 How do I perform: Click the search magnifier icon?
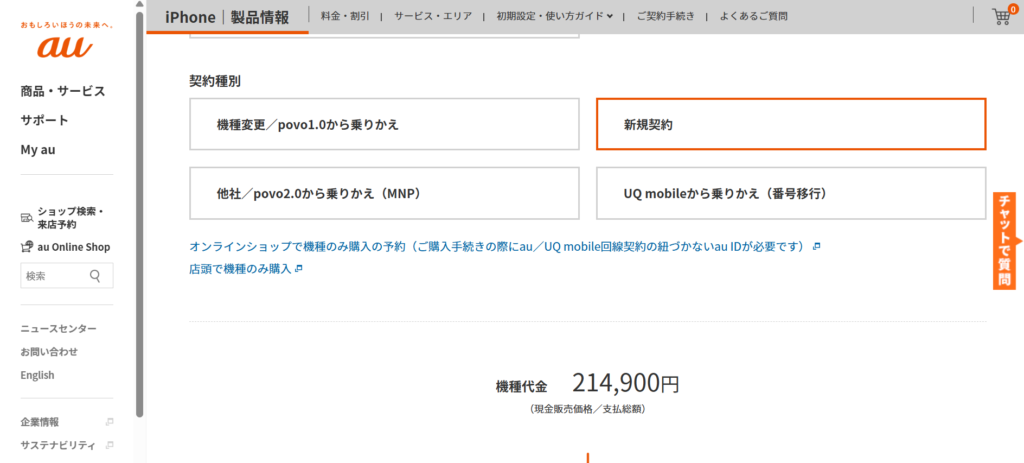click(x=96, y=276)
